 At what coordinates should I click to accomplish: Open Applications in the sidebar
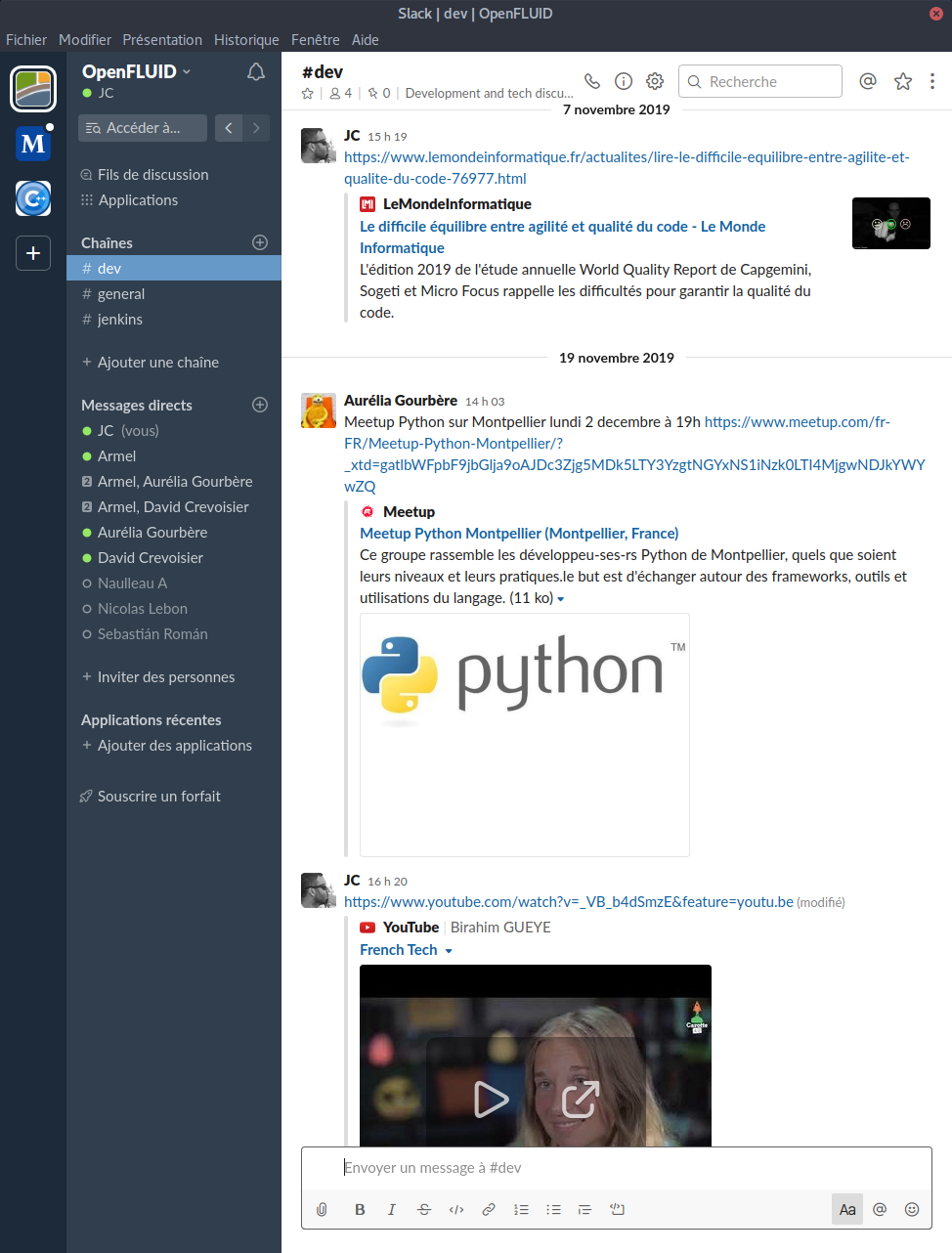coord(138,199)
